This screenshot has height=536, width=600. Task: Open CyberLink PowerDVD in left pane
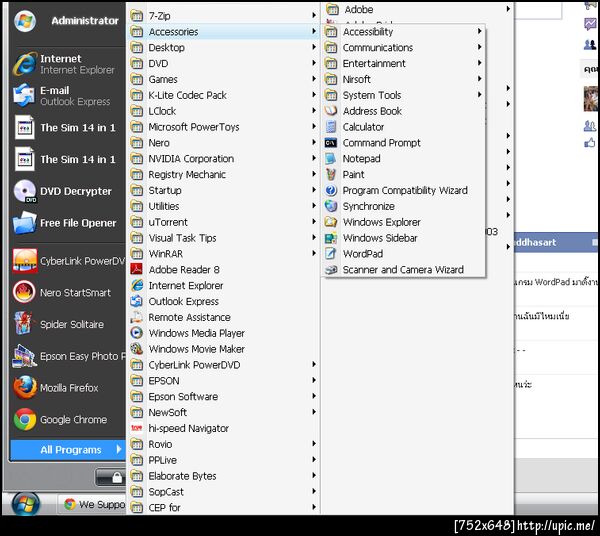67,261
